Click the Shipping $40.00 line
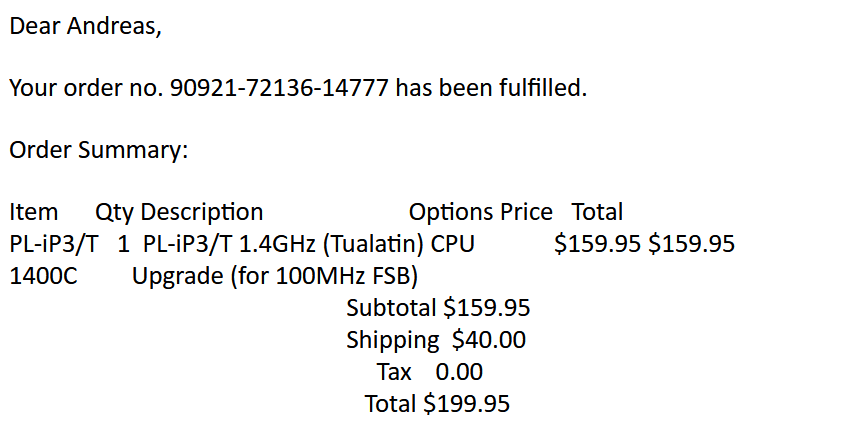This screenshot has width=850, height=435. (436, 341)
